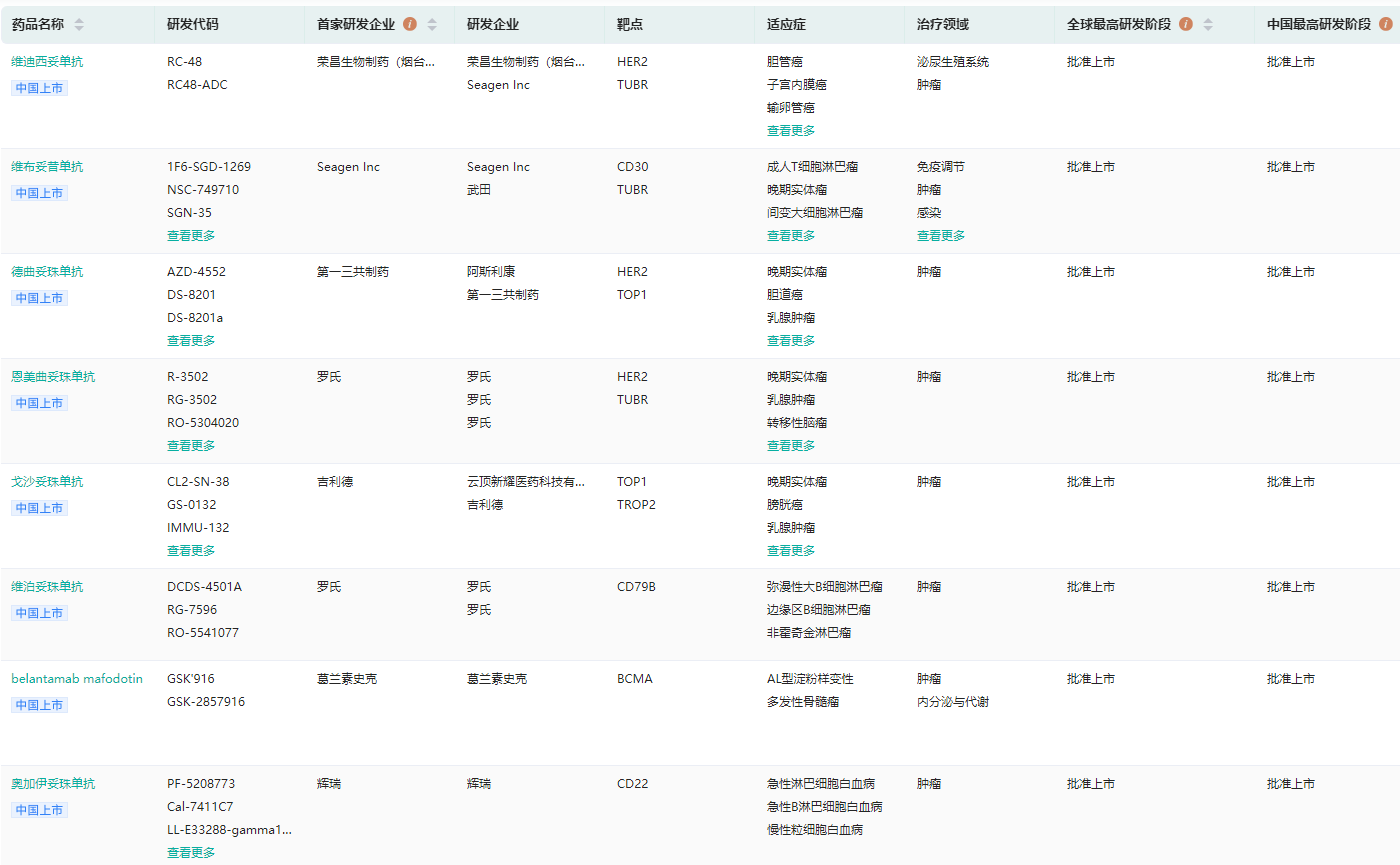Select the R&D code RC48-ADC
The height and width of the screenshot is (865, 1400).
(x=197, y=85)
